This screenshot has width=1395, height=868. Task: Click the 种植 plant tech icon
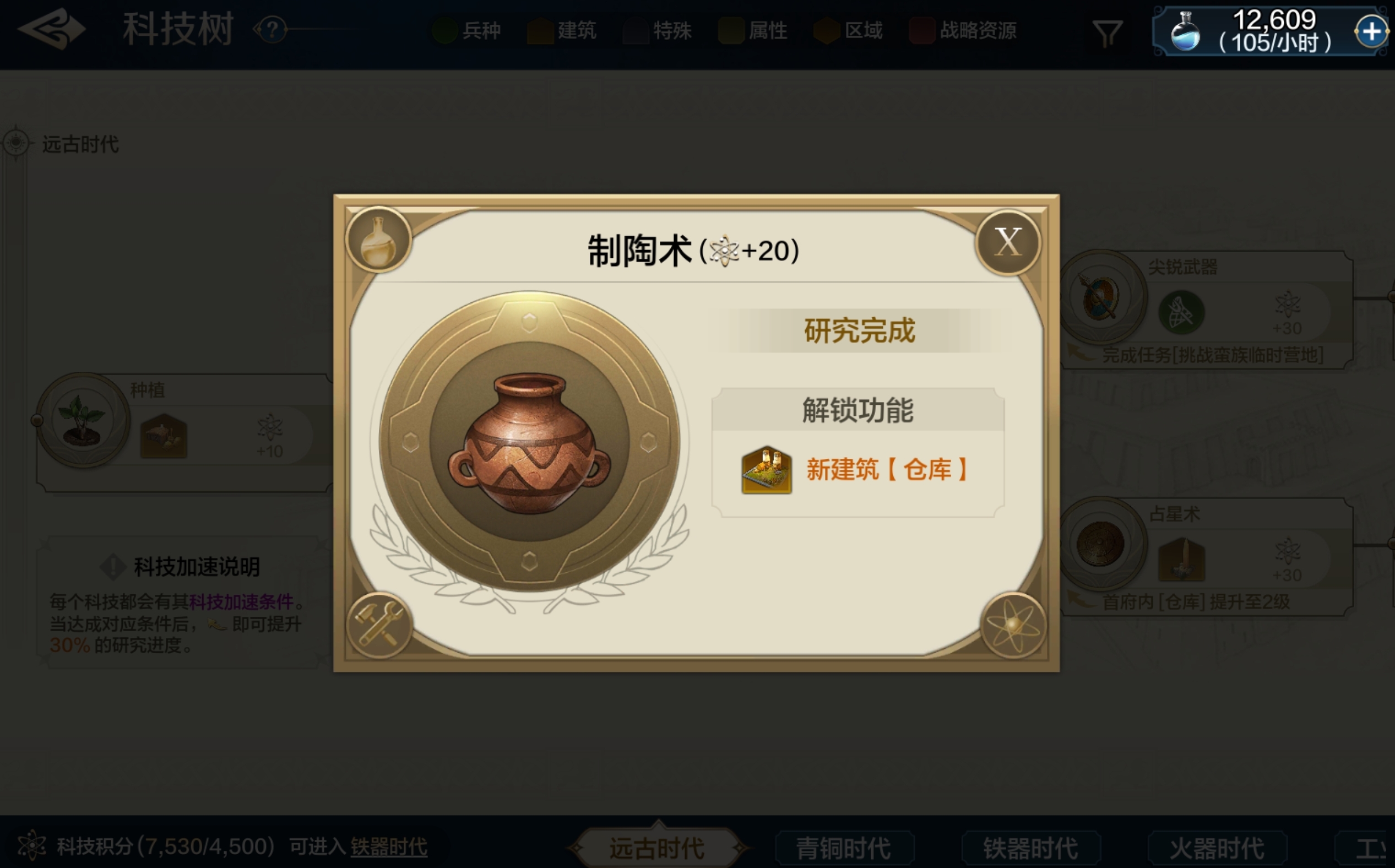pyautogui.click(x=83, y=420)
